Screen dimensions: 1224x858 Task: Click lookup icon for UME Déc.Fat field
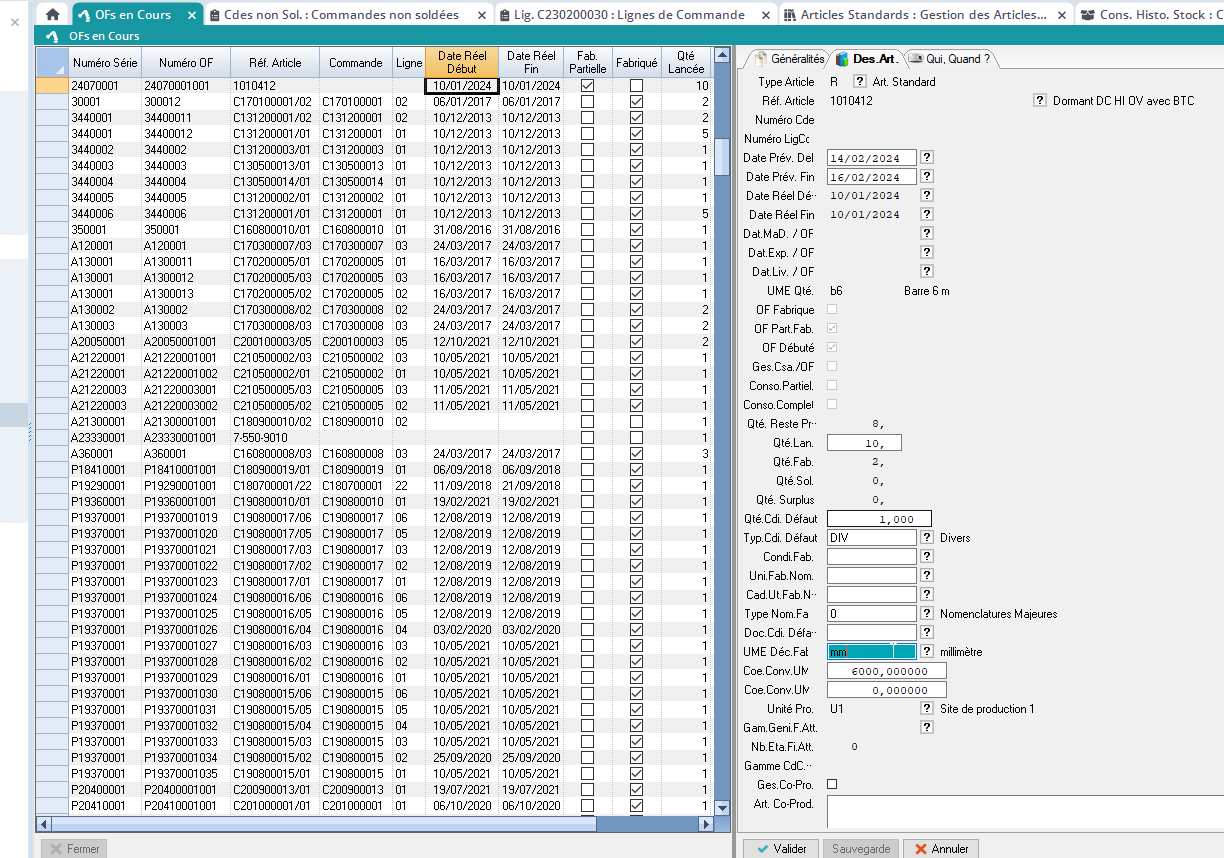coord(927,652)
